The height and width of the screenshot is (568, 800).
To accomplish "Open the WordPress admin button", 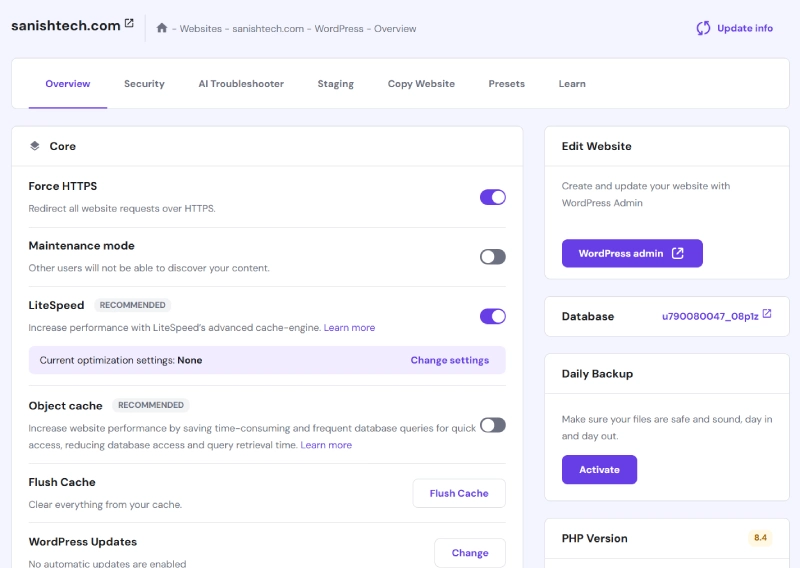I will (632, 253).
